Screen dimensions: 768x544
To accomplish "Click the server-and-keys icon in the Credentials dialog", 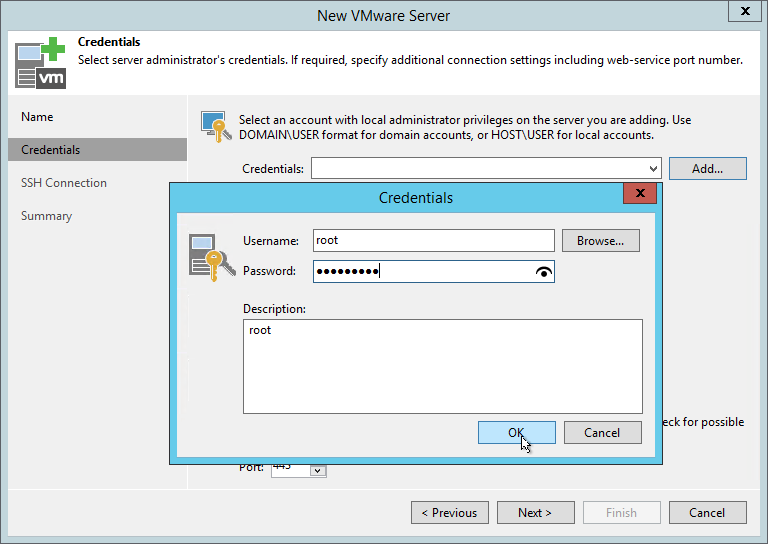I will click(212, 258).
